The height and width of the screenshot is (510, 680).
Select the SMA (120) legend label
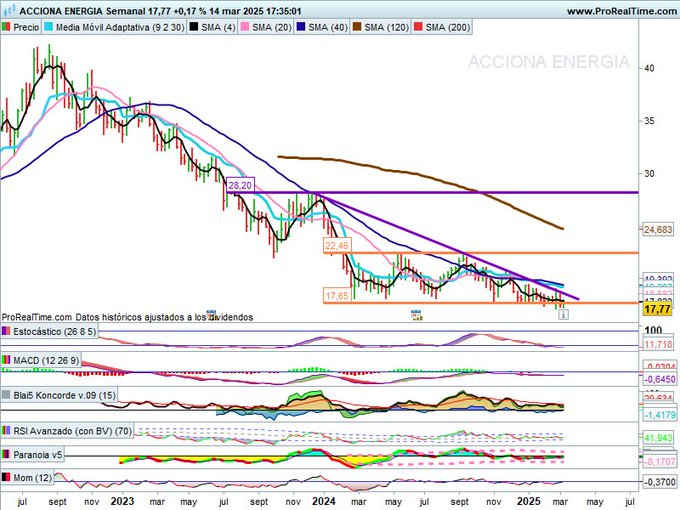[x=386, y=27]
